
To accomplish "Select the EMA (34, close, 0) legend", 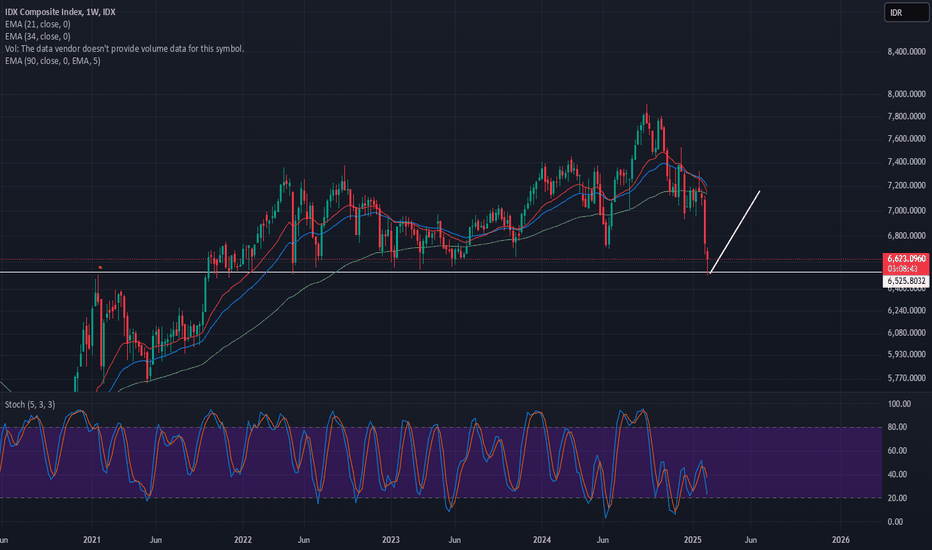I will (x=37, y=36).
